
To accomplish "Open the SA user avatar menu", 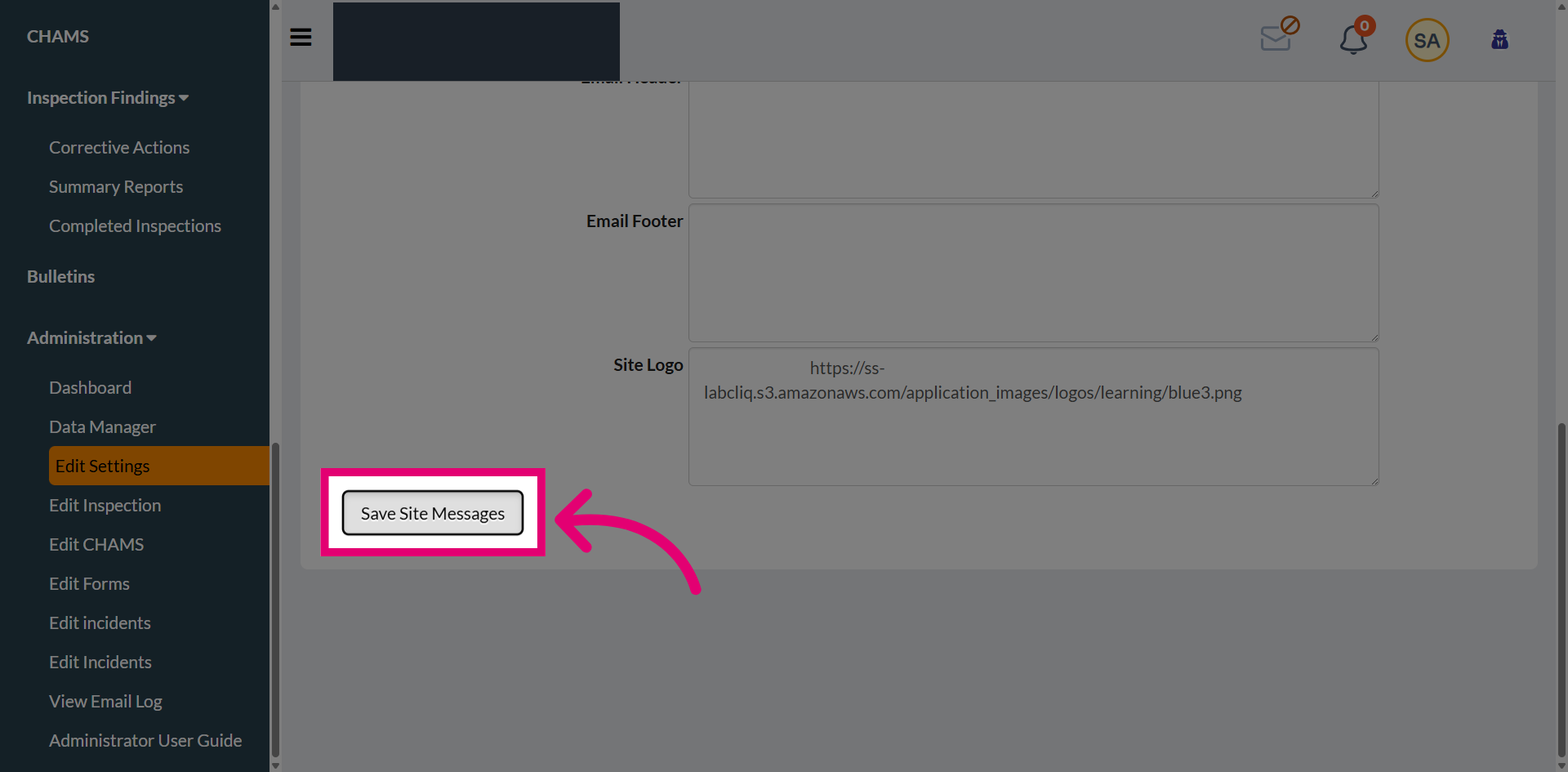I will click(x=1427, y=40).
